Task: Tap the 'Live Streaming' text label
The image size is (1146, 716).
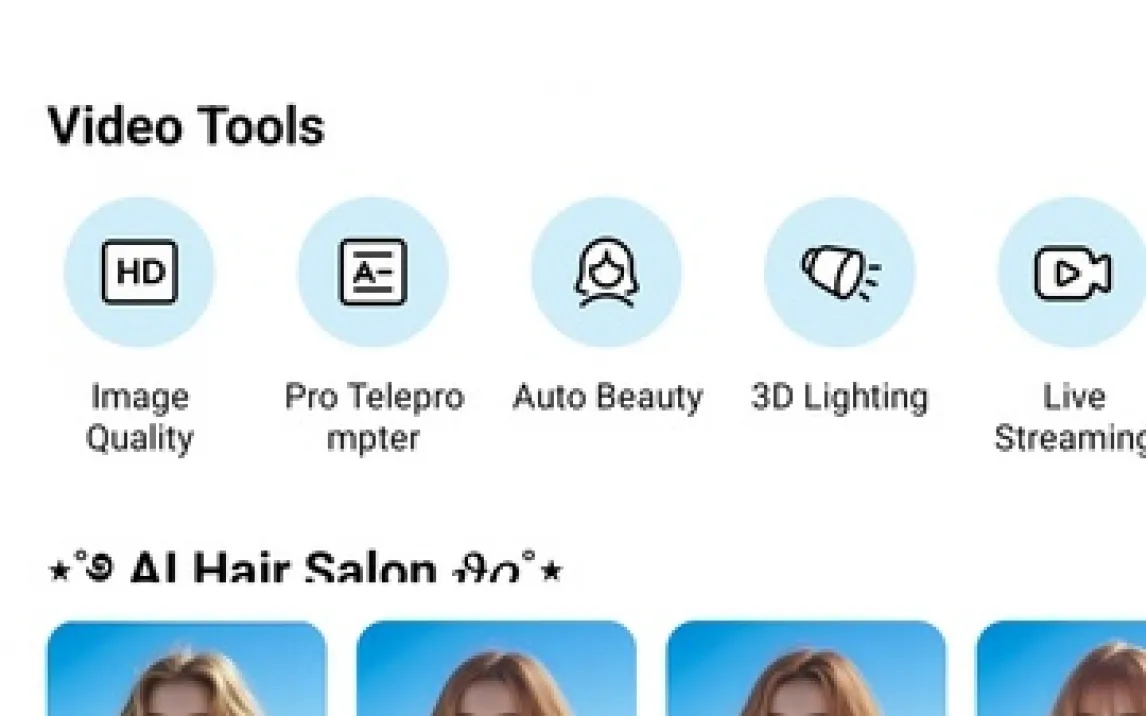Action: (x=1071, y=418)
